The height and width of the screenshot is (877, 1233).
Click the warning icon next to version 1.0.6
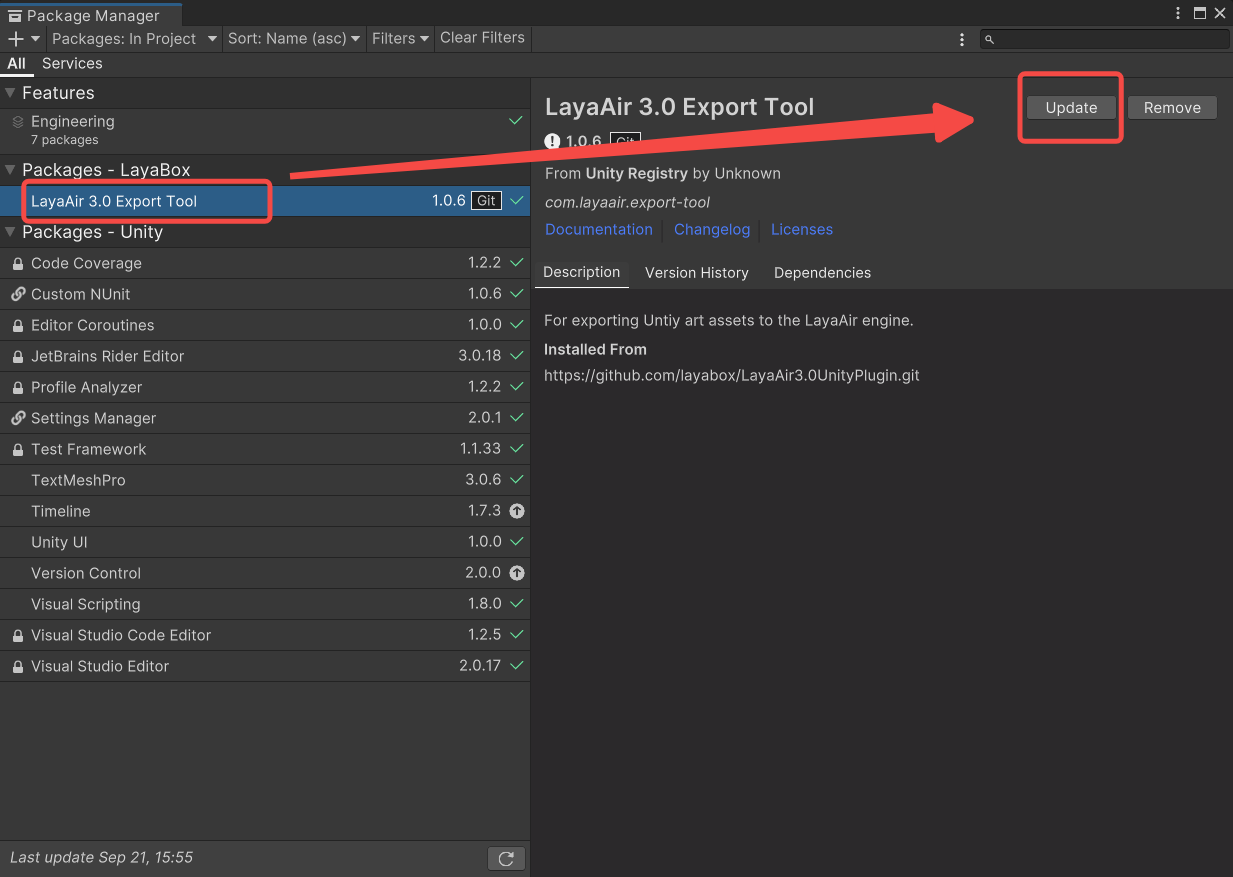click(552, 141)
